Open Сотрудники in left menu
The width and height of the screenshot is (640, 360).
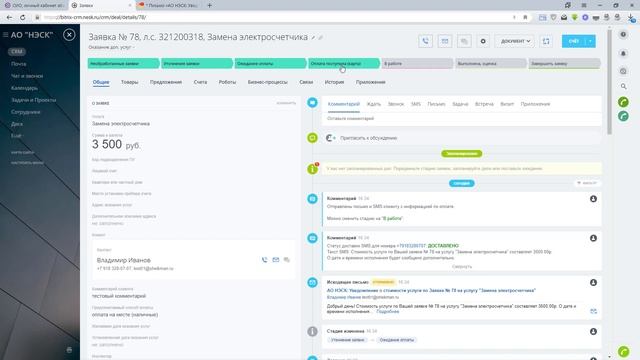(25, 112)
